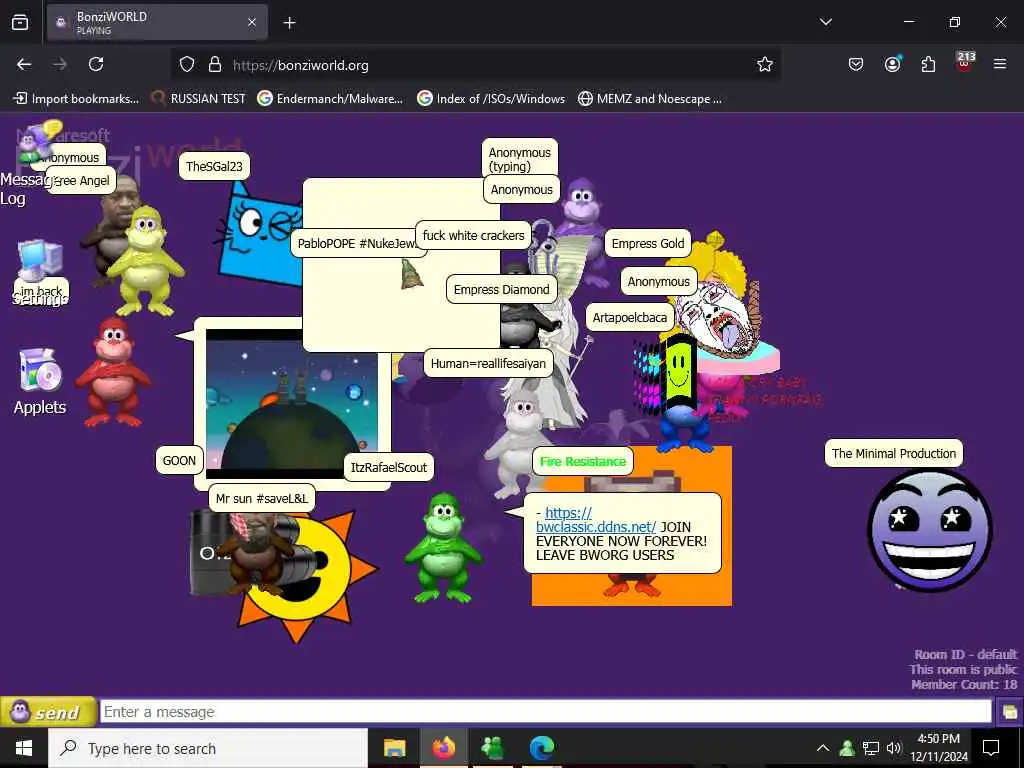Viewport: 1024px width, 768px height.
Task: Open MEMZ and Noescape bookmark
Action: point(650,99)
